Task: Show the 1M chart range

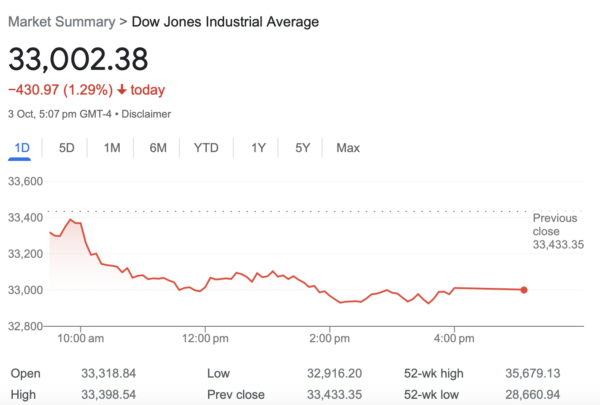Action: pyautogui.click(x=112, y=148)
